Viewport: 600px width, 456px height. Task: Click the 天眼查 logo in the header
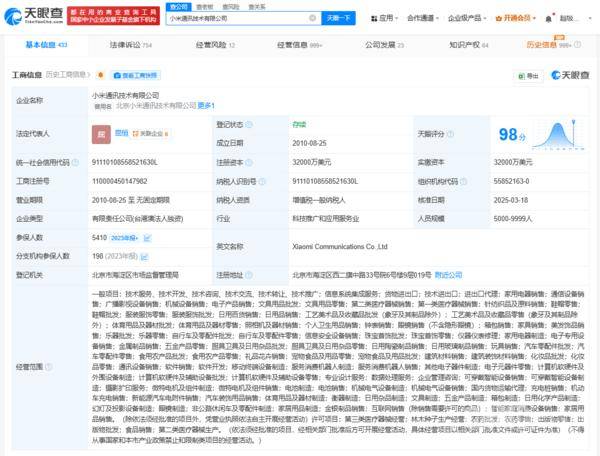(x=34, y=15)
